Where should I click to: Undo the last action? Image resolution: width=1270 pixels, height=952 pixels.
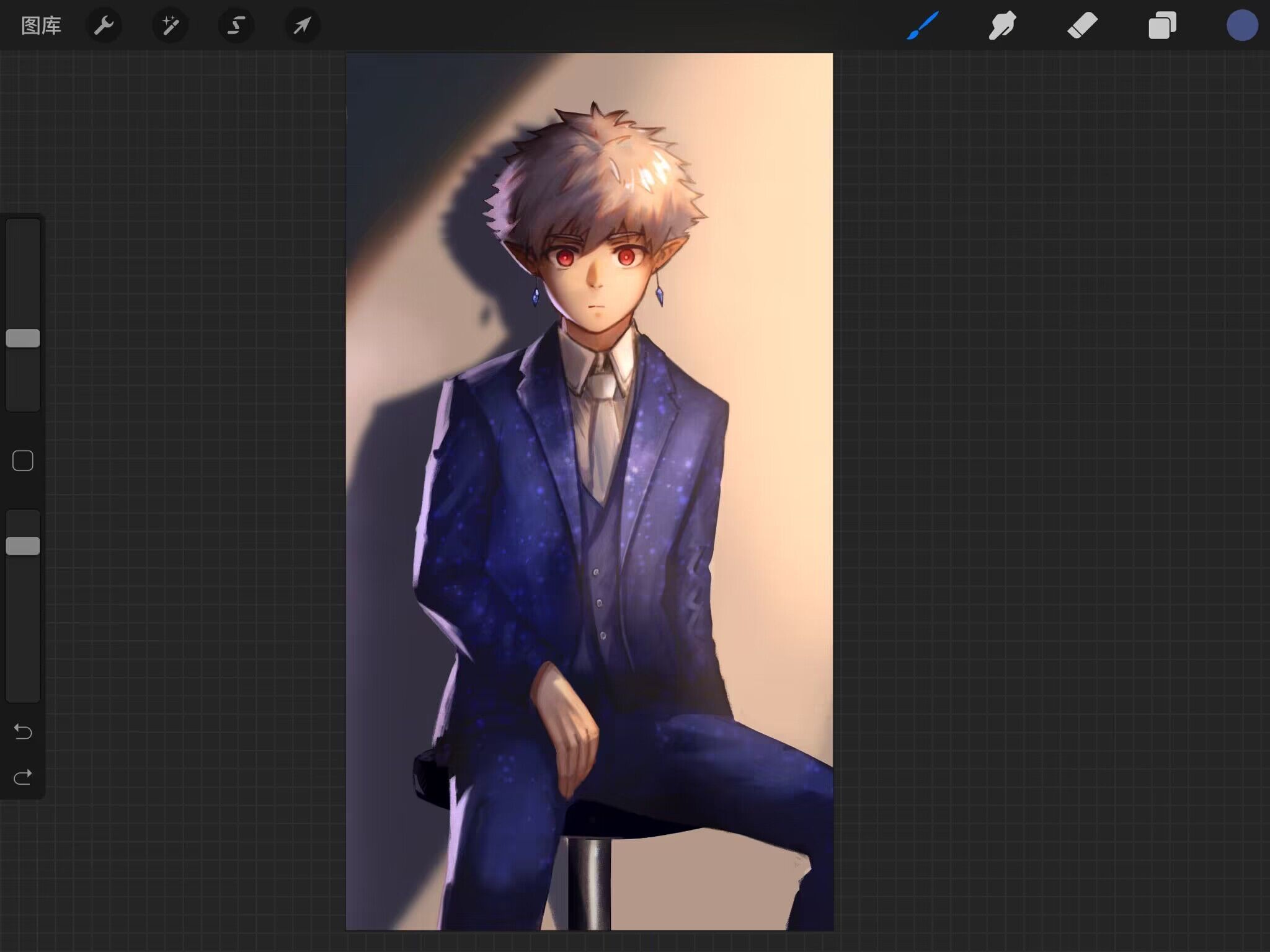point(23,732)
